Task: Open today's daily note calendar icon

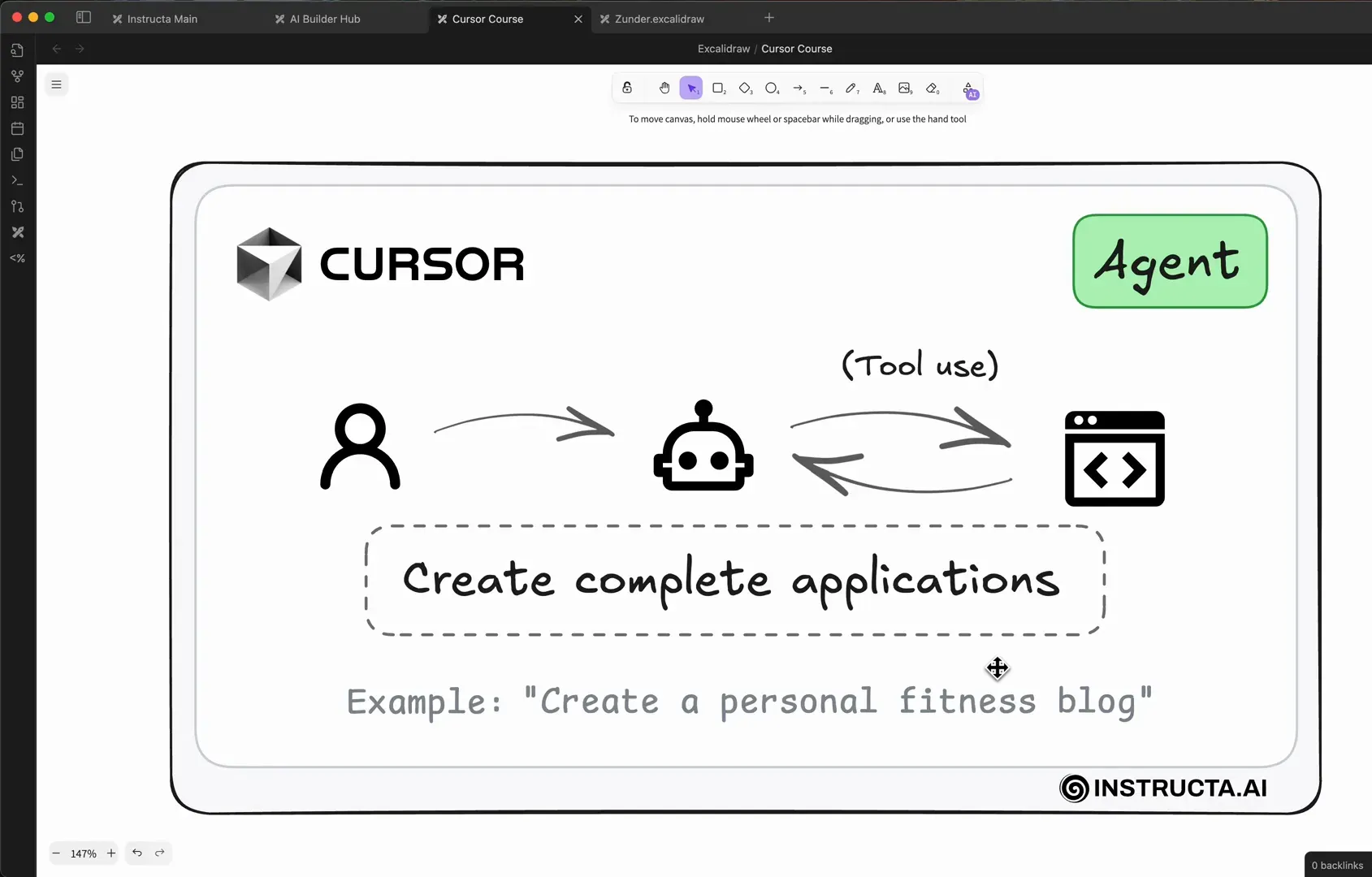Action: coord(17,128)
